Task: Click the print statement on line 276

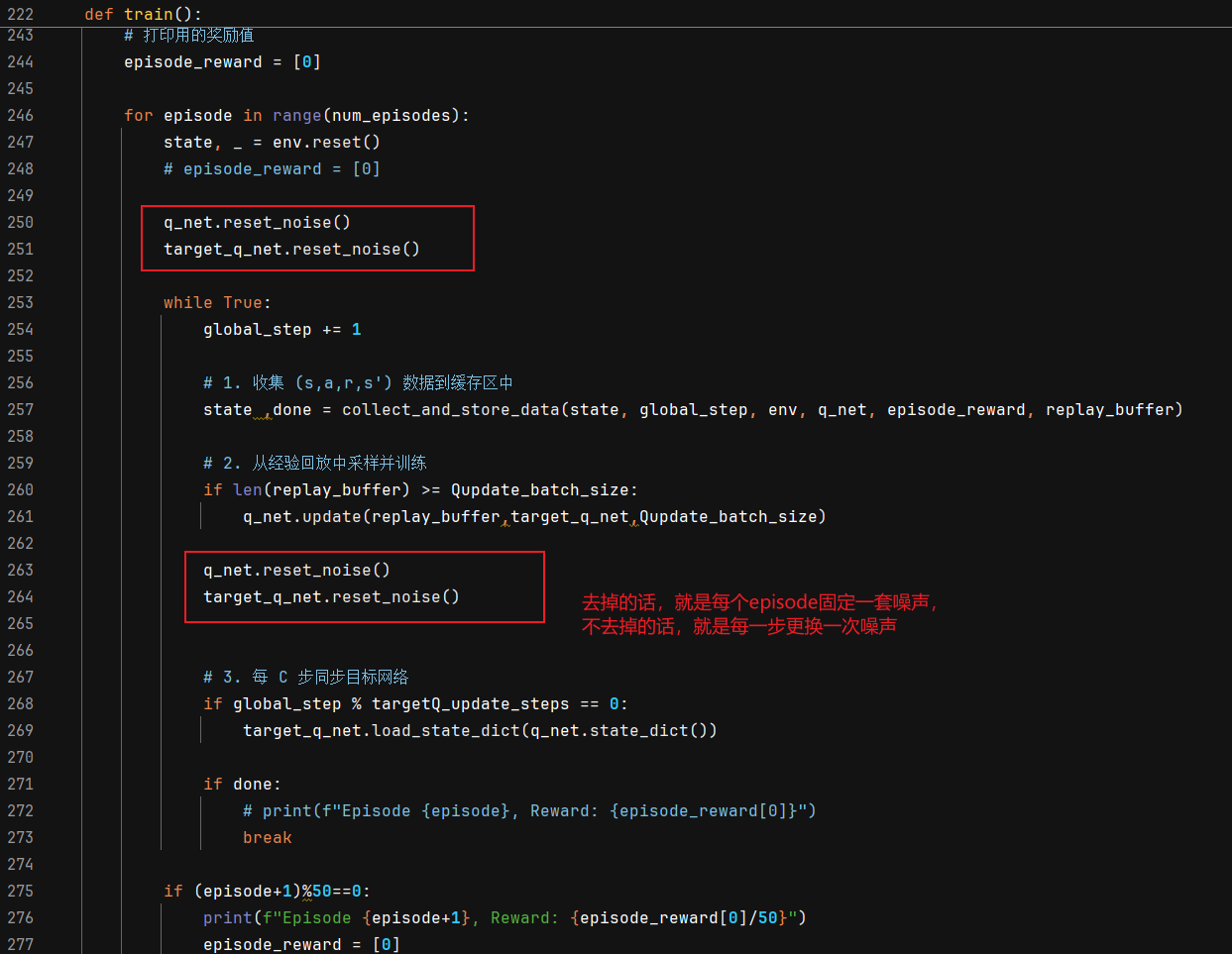Action: (x=504, y=918)
